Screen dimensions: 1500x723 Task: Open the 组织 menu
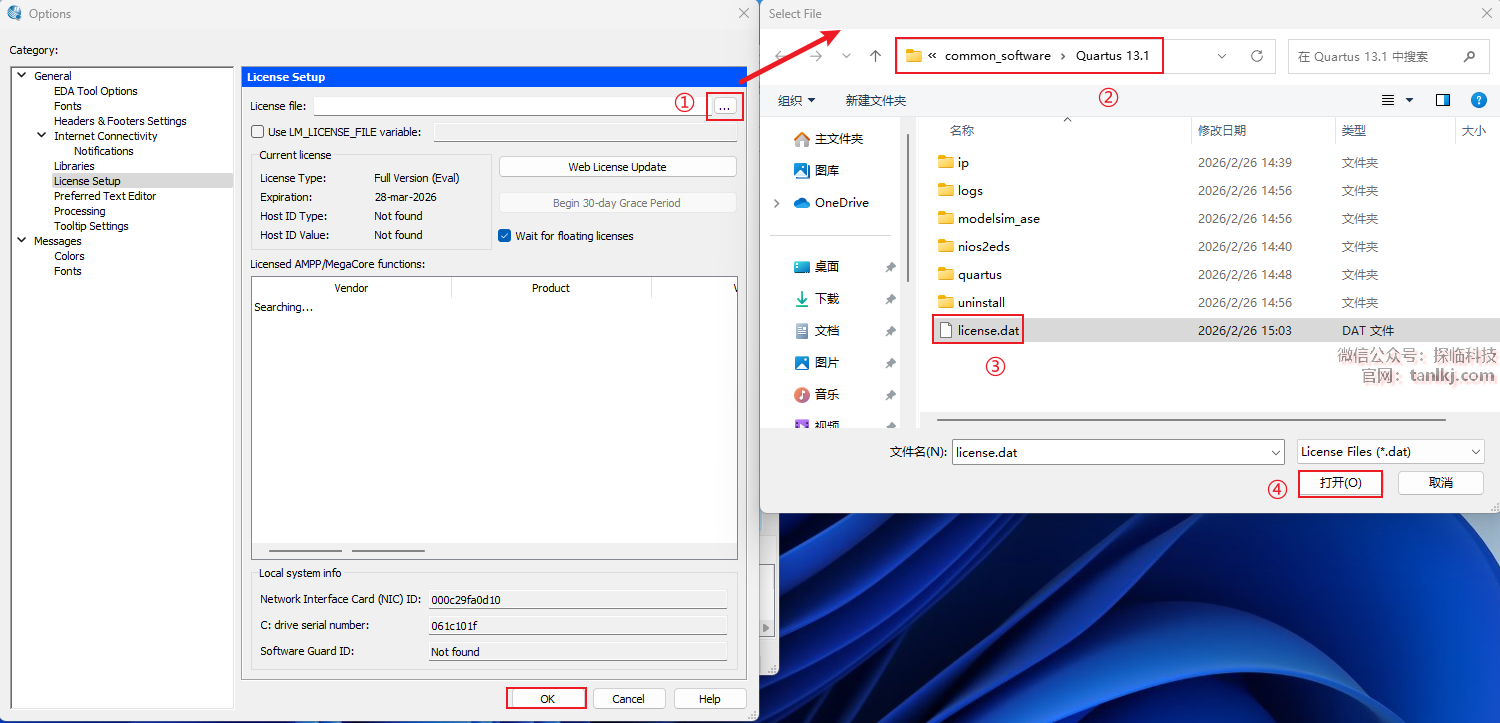tap(796, 100)
